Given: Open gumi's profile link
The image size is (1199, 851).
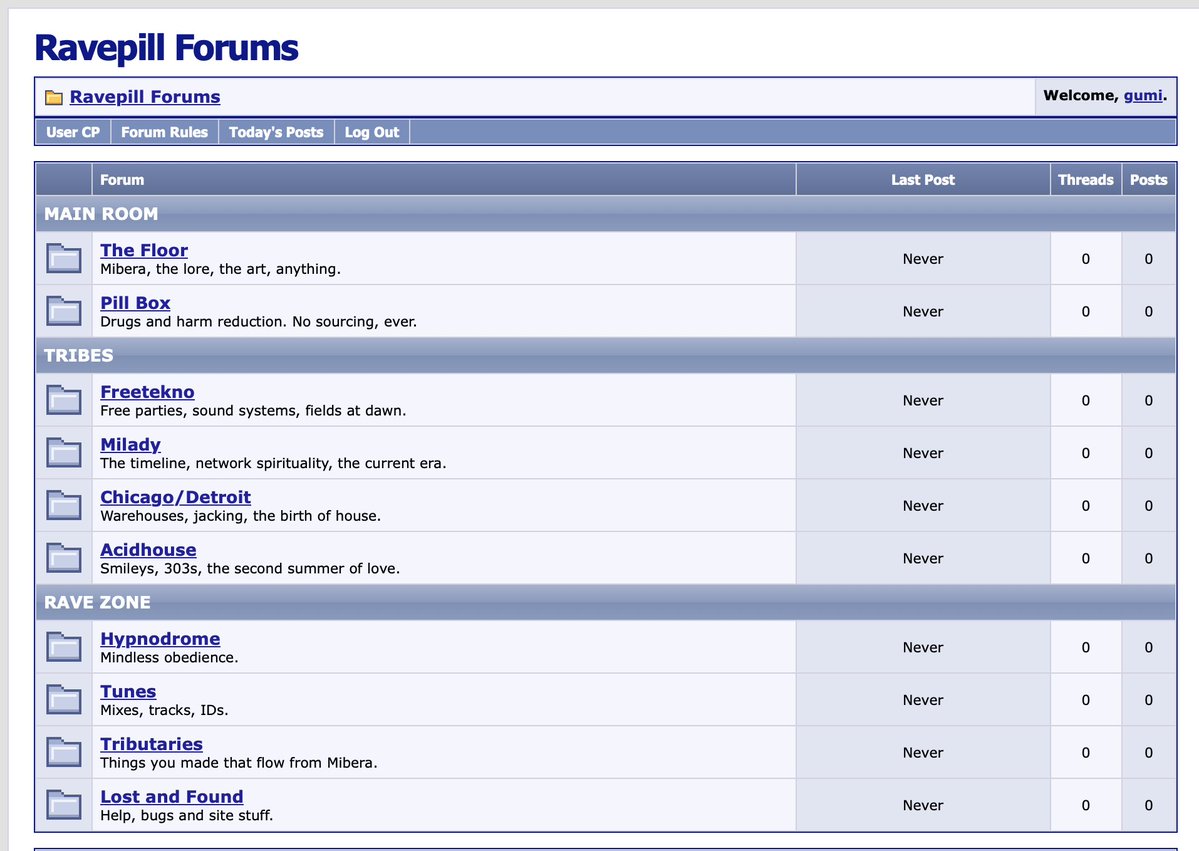Looking at the screenshot, I should coord(1142,96).
